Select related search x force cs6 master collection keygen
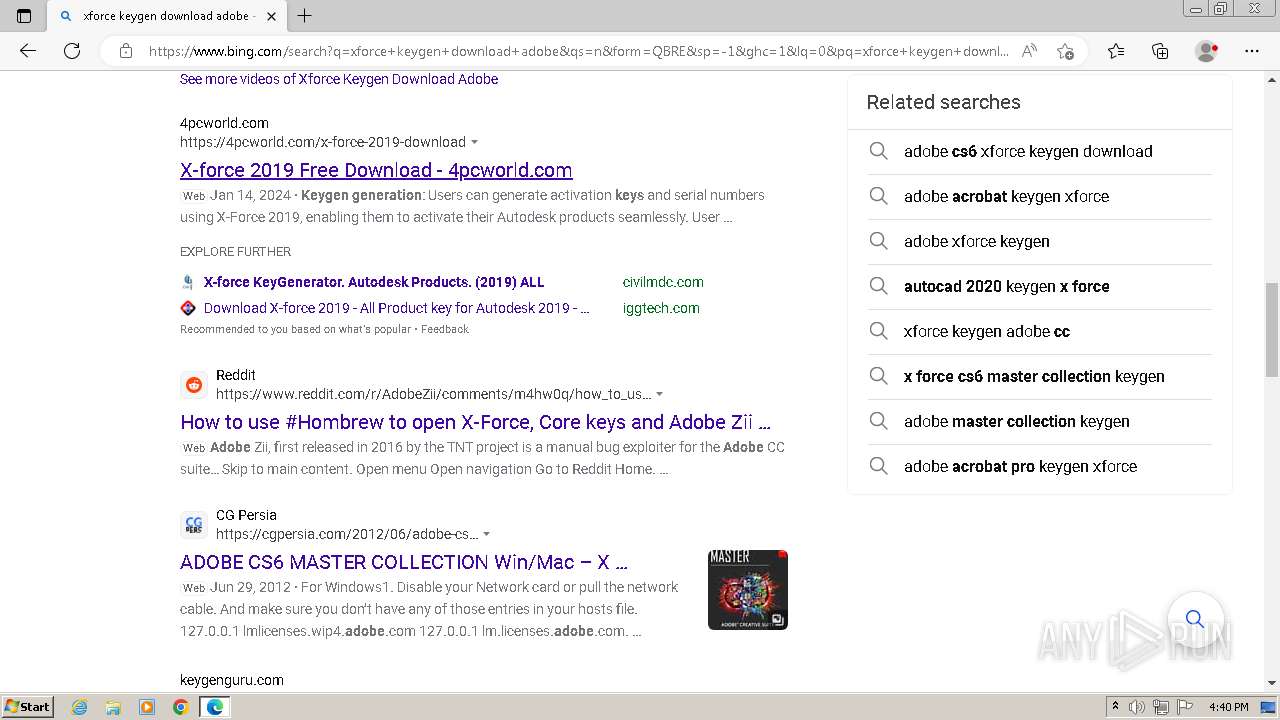 (1034, 376)
